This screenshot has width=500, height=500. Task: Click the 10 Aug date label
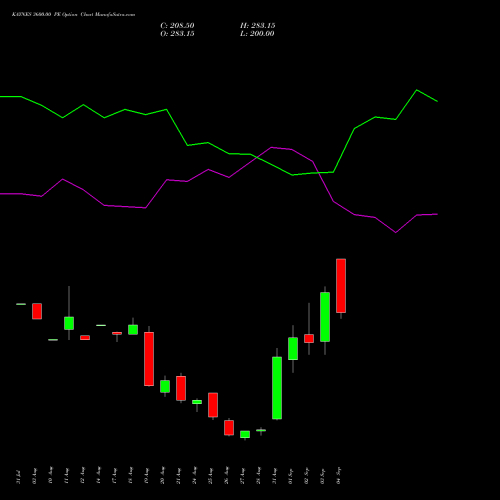(x=51, y=476)
